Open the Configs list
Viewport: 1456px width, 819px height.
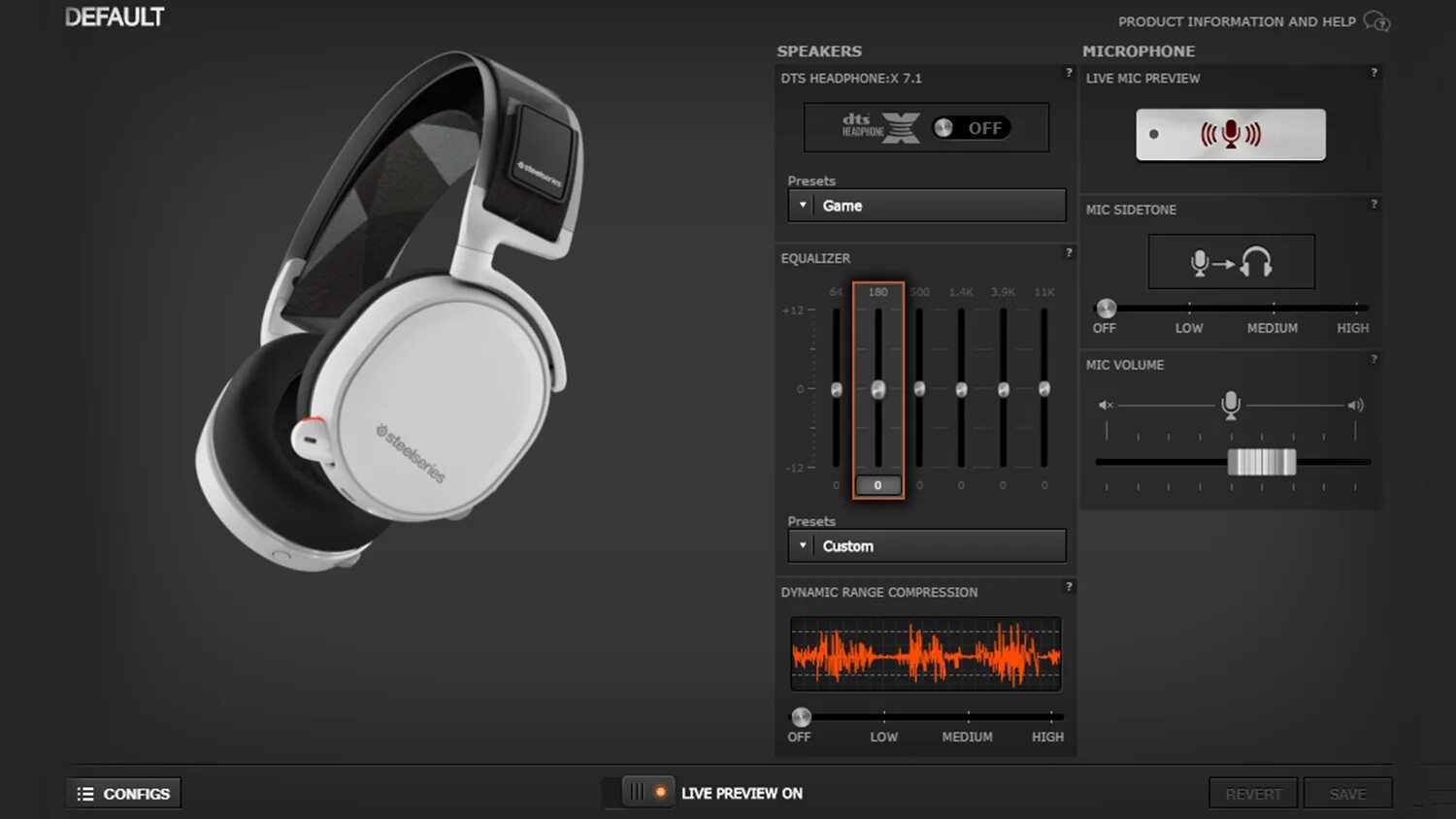pyautogui.click(x=123, y=794)
